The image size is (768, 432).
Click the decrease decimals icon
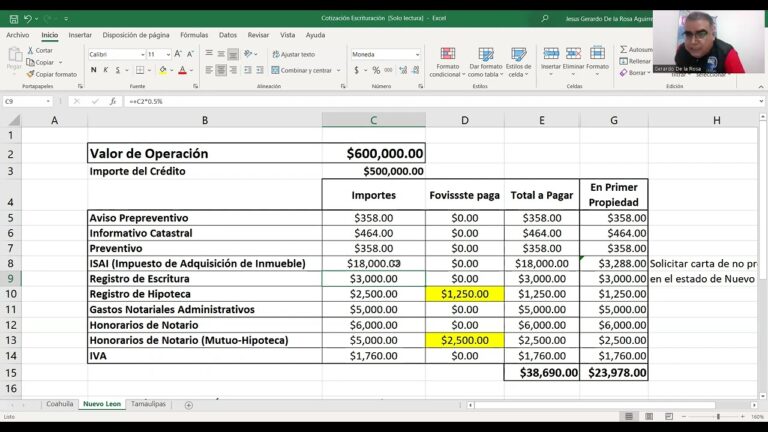click(415, 71)
